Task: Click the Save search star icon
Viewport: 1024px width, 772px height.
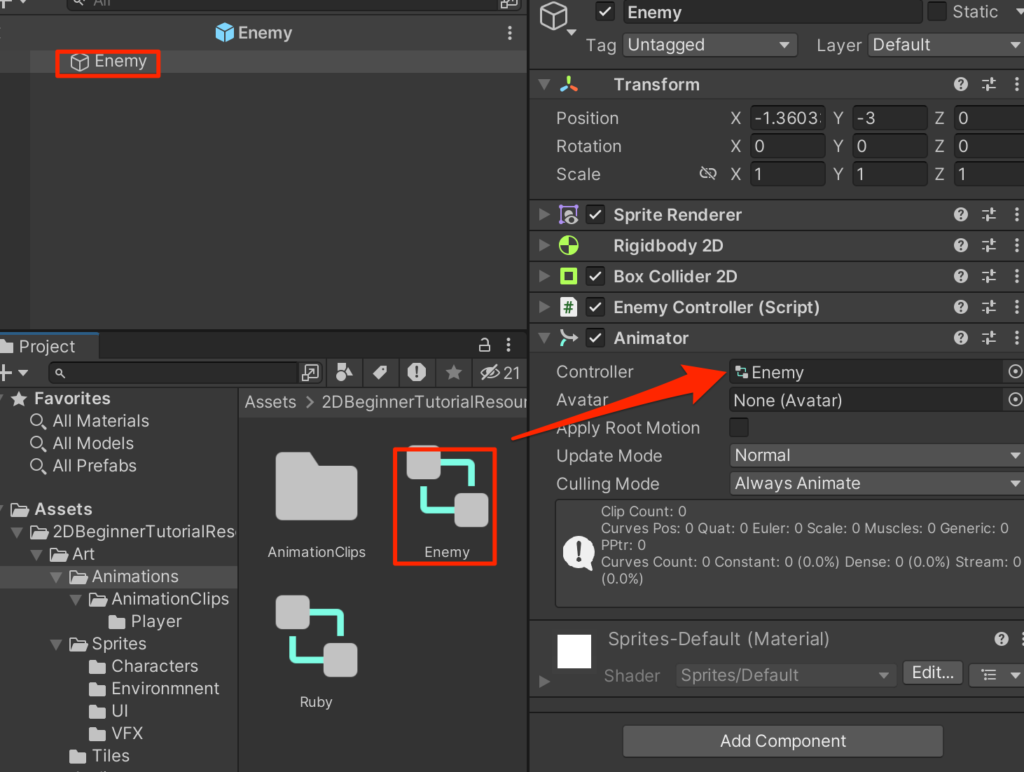Action: coord(453,372)
